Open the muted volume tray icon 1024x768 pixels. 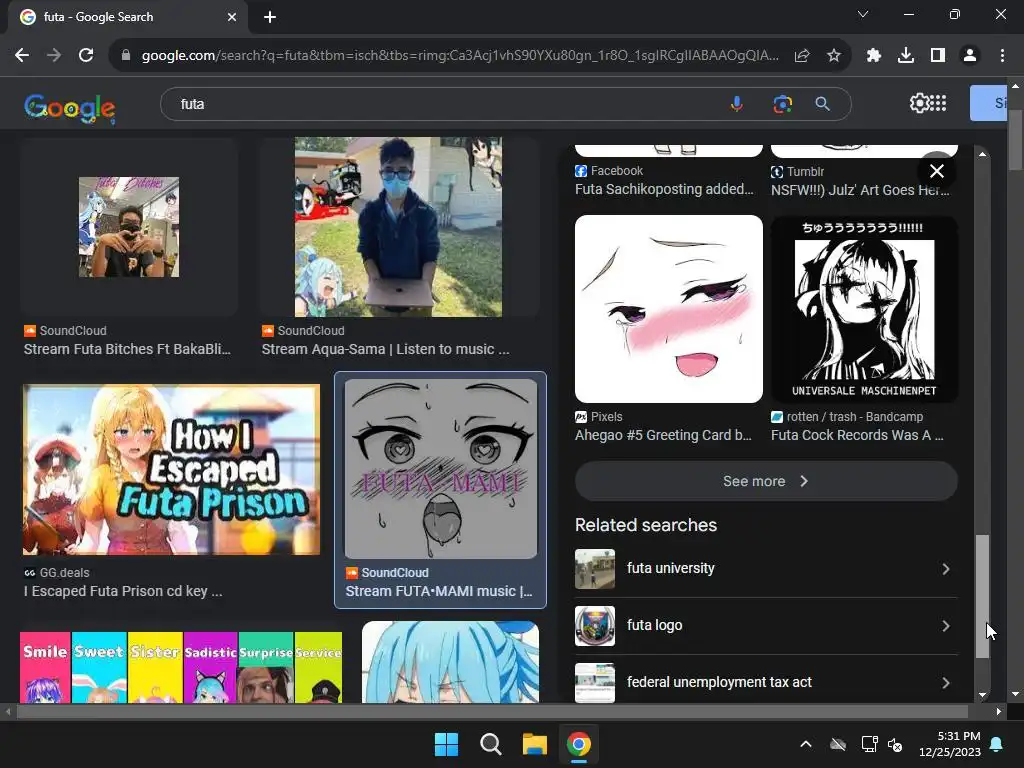point(895,744)
